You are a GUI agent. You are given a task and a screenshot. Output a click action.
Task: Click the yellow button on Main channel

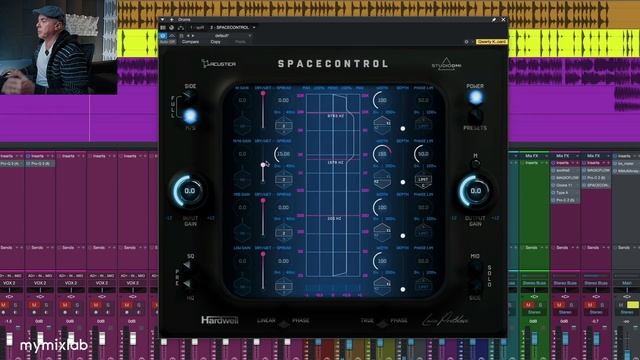633,304
